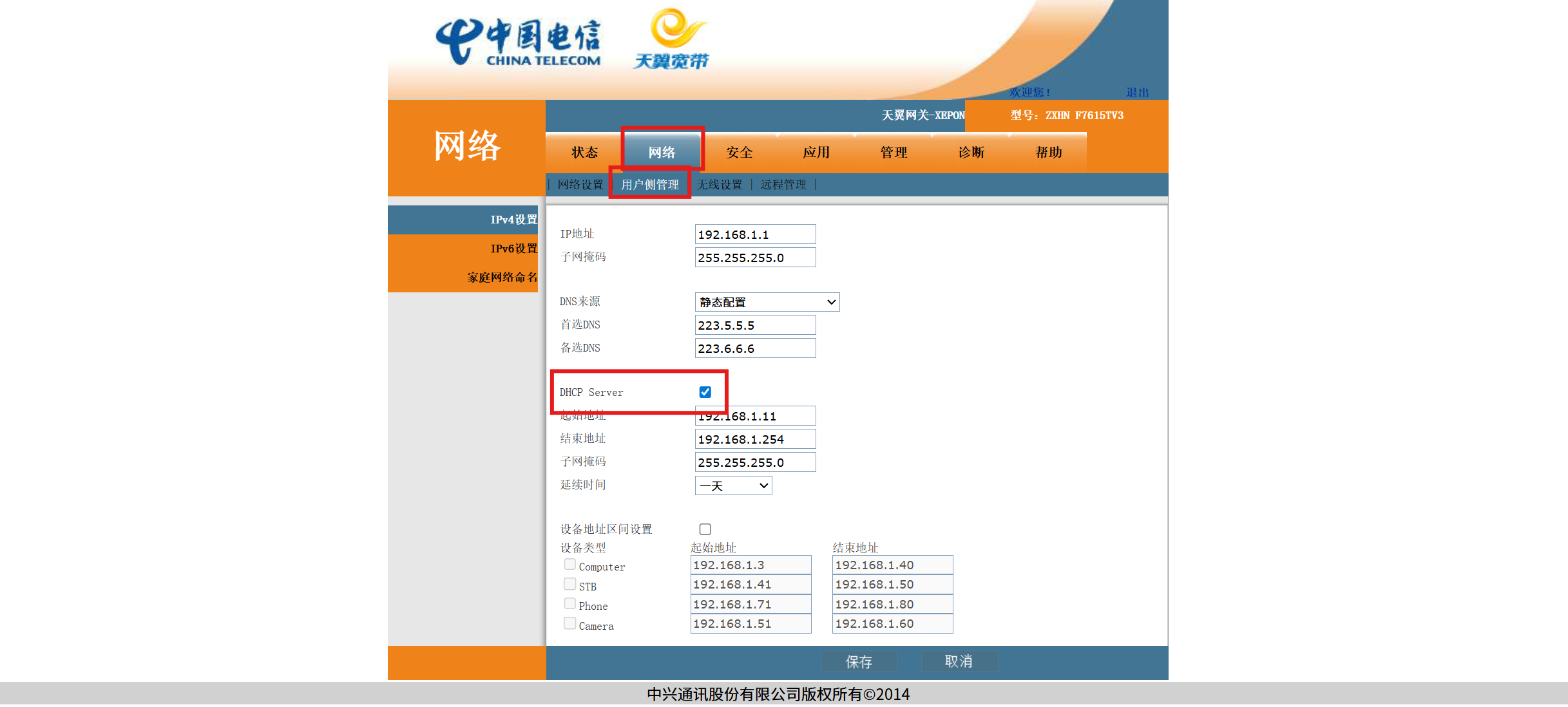Go to the 诊断 tab

[971, 153]
